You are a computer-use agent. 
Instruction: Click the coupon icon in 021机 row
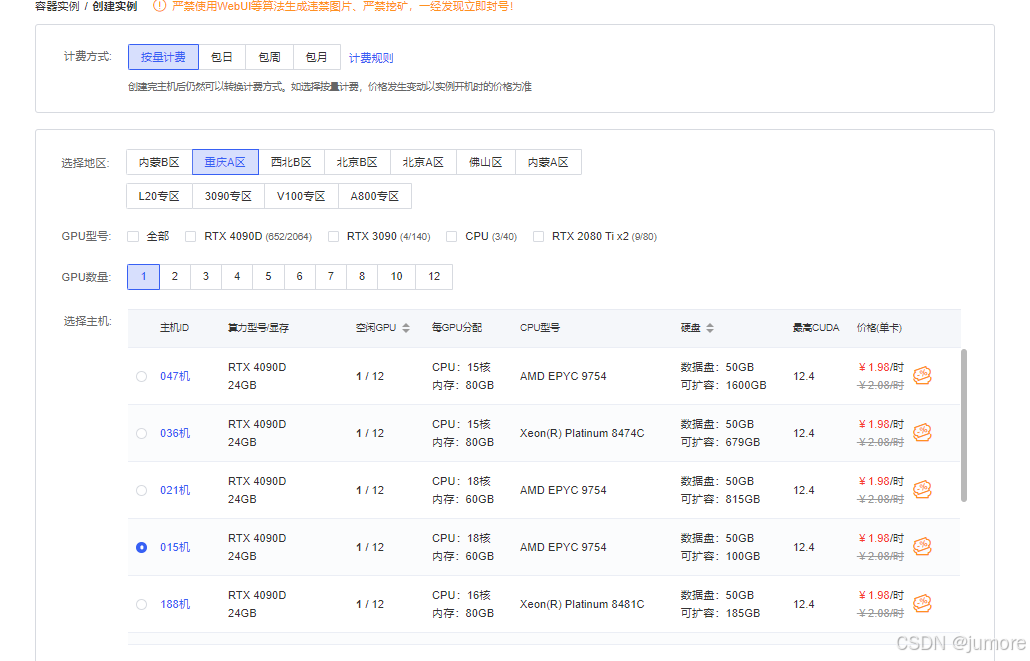922,490
